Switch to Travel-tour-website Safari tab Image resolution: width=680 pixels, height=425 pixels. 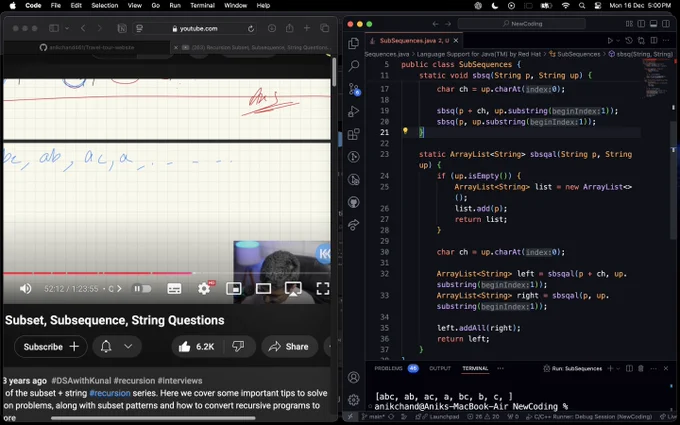tap(87, 47)
